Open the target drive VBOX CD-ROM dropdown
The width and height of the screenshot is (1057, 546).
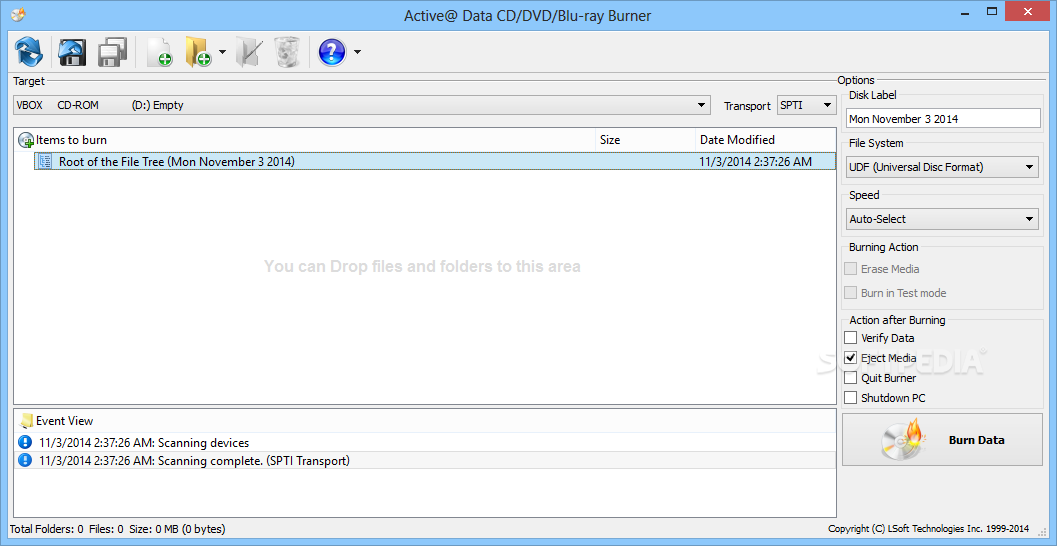362,105
